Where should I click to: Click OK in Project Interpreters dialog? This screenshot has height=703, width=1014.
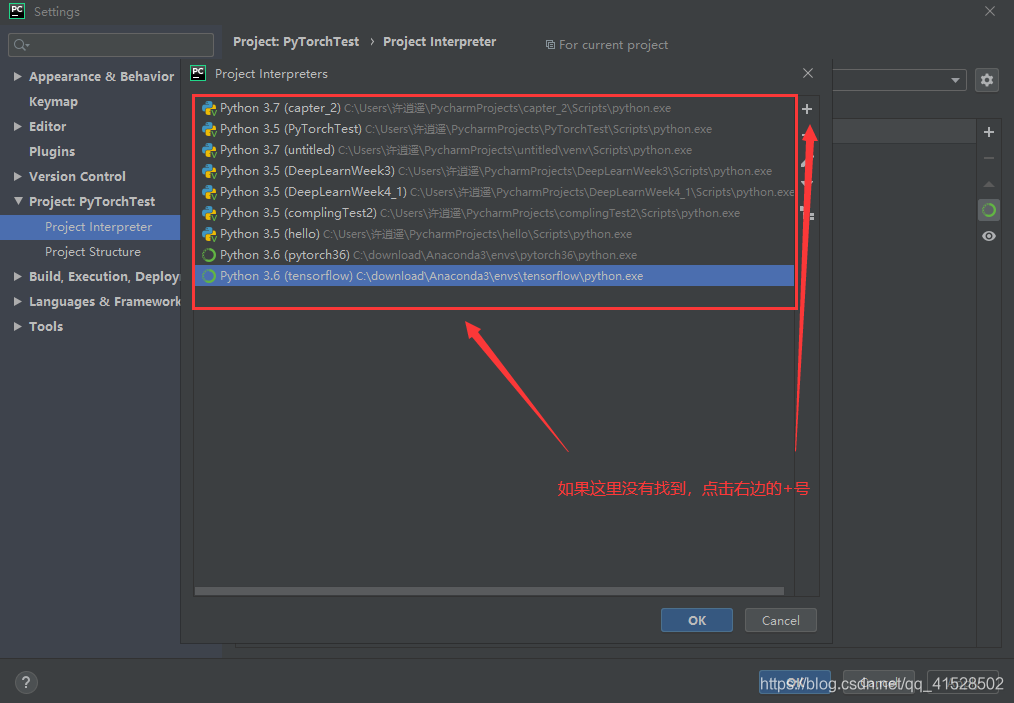click(x=696, y=620)
